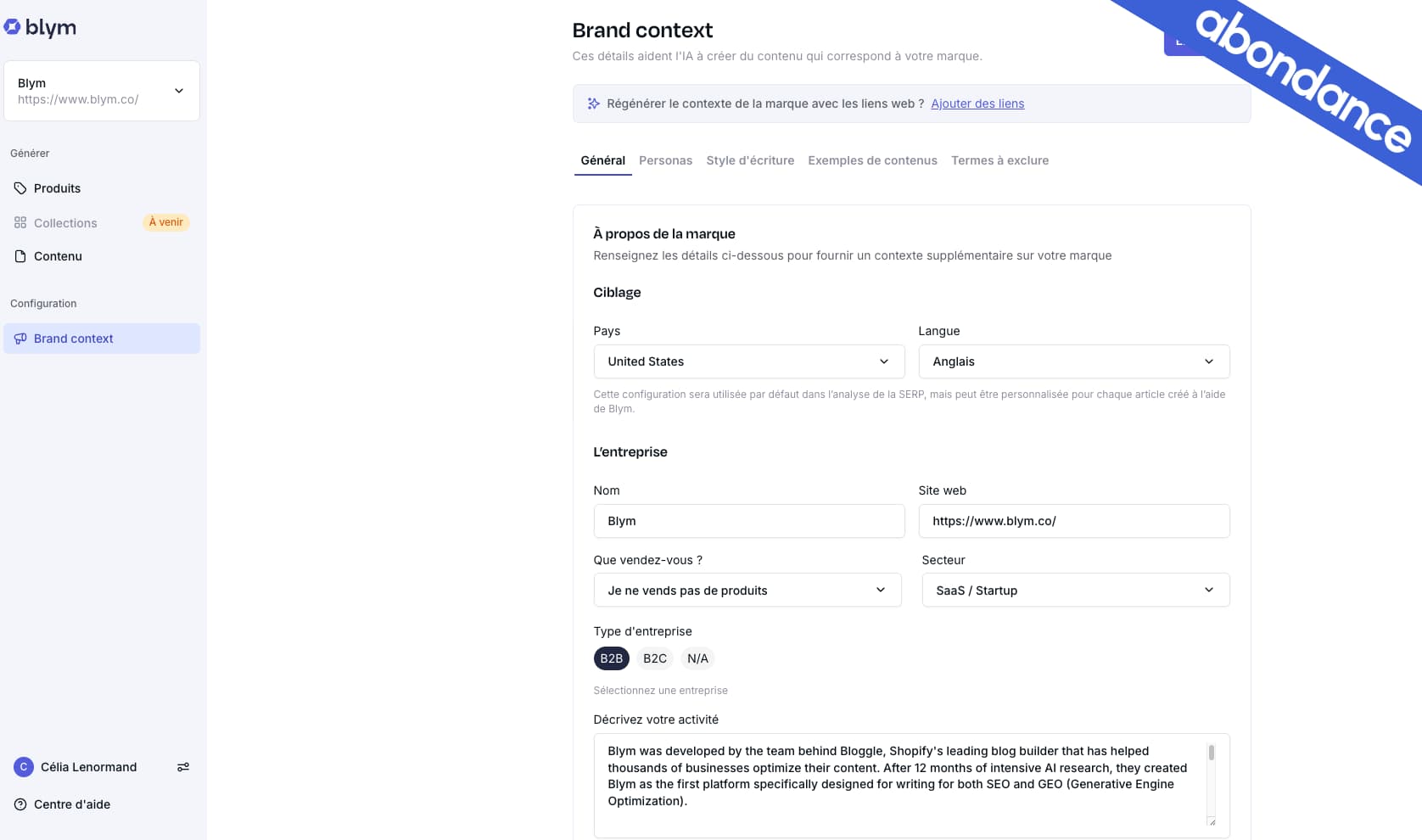Open the help icon beside Centre d'aide
The height and width of the screenshot is (840, 1422).
(x=19, y=804)
